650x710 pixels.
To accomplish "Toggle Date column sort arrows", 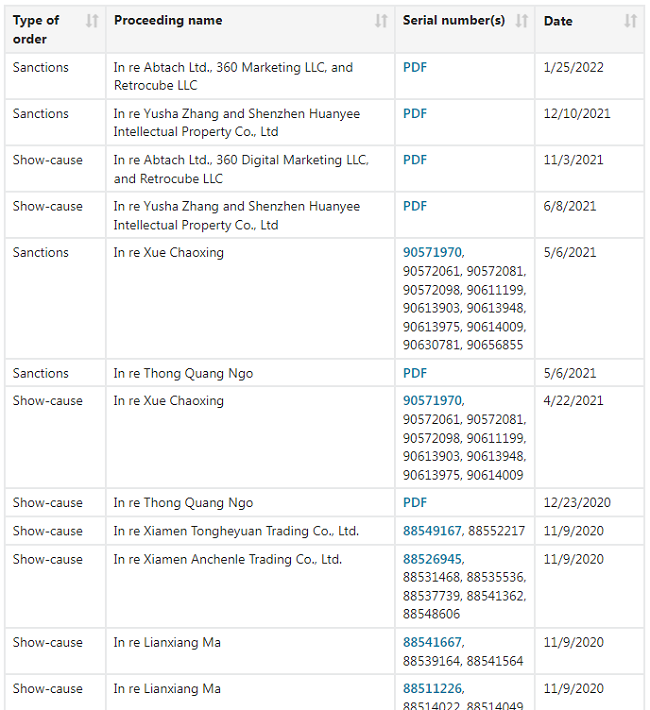I will coord(630,21).
